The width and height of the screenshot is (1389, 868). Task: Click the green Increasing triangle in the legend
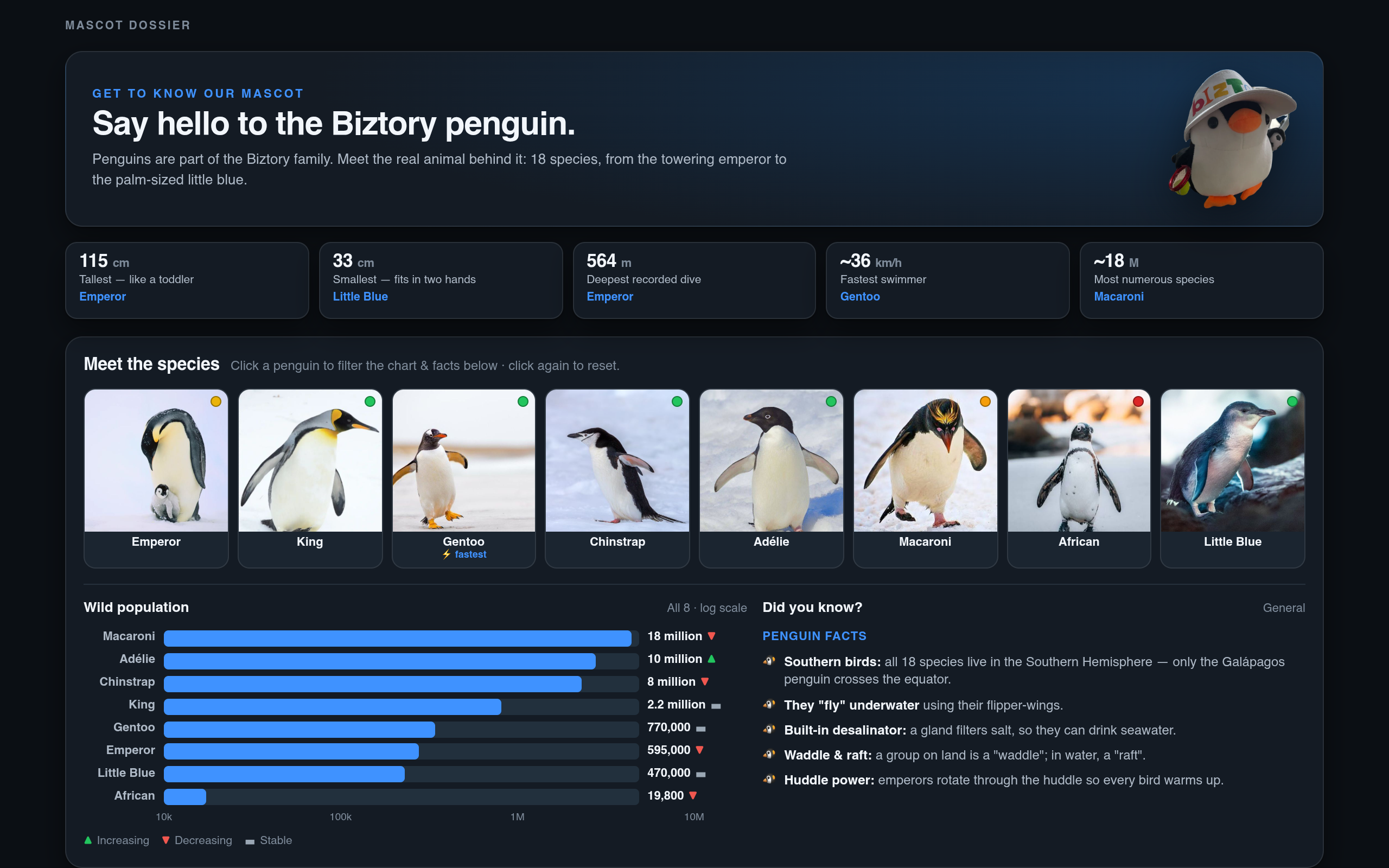pyautogui.click(x=88, y=840)
